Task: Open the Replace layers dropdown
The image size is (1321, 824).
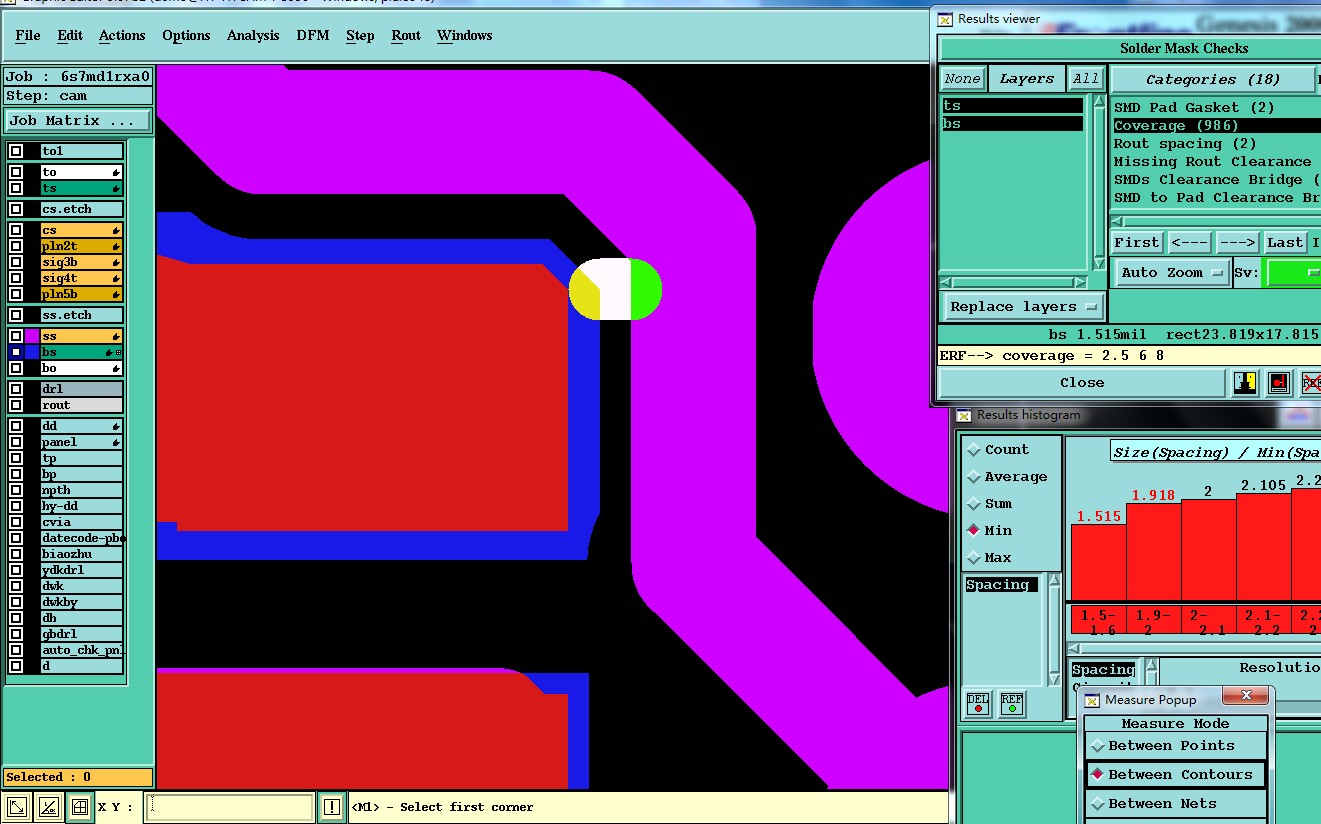Action: (x=1023, y=307)
